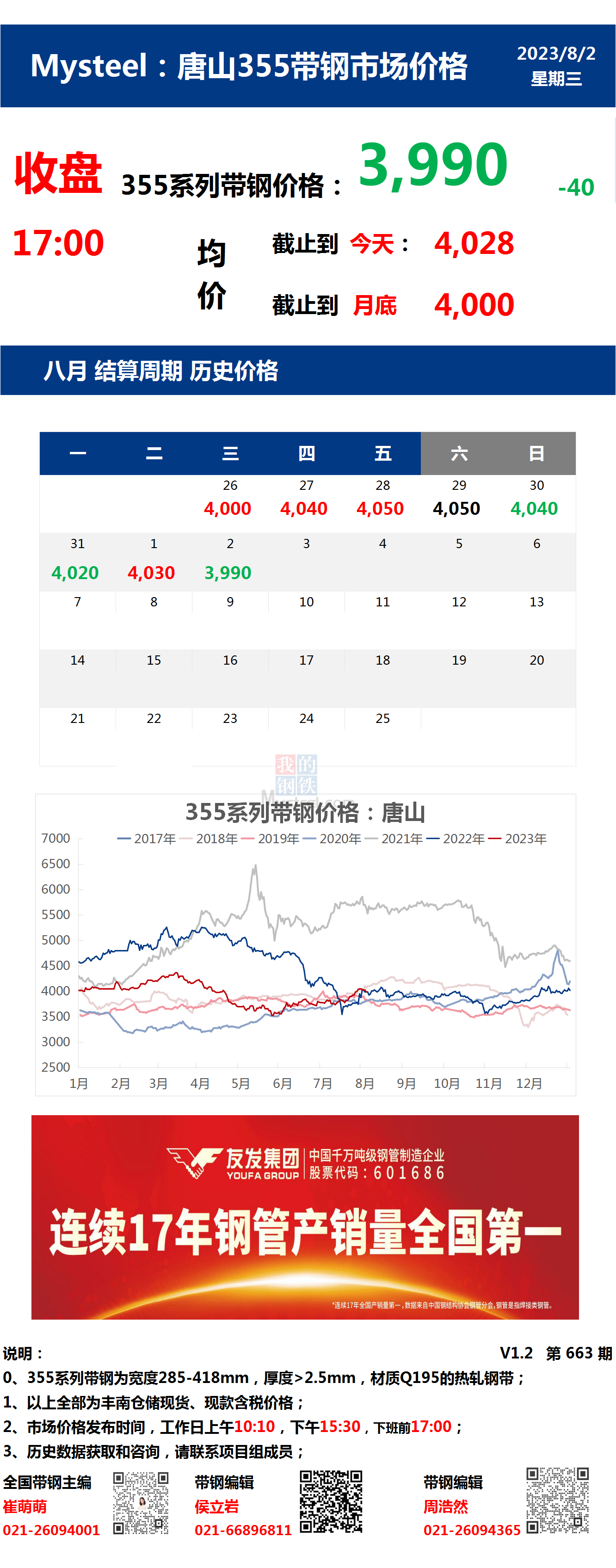
Task: Click the 4500 y-axis label
Action: pos(55,965)
